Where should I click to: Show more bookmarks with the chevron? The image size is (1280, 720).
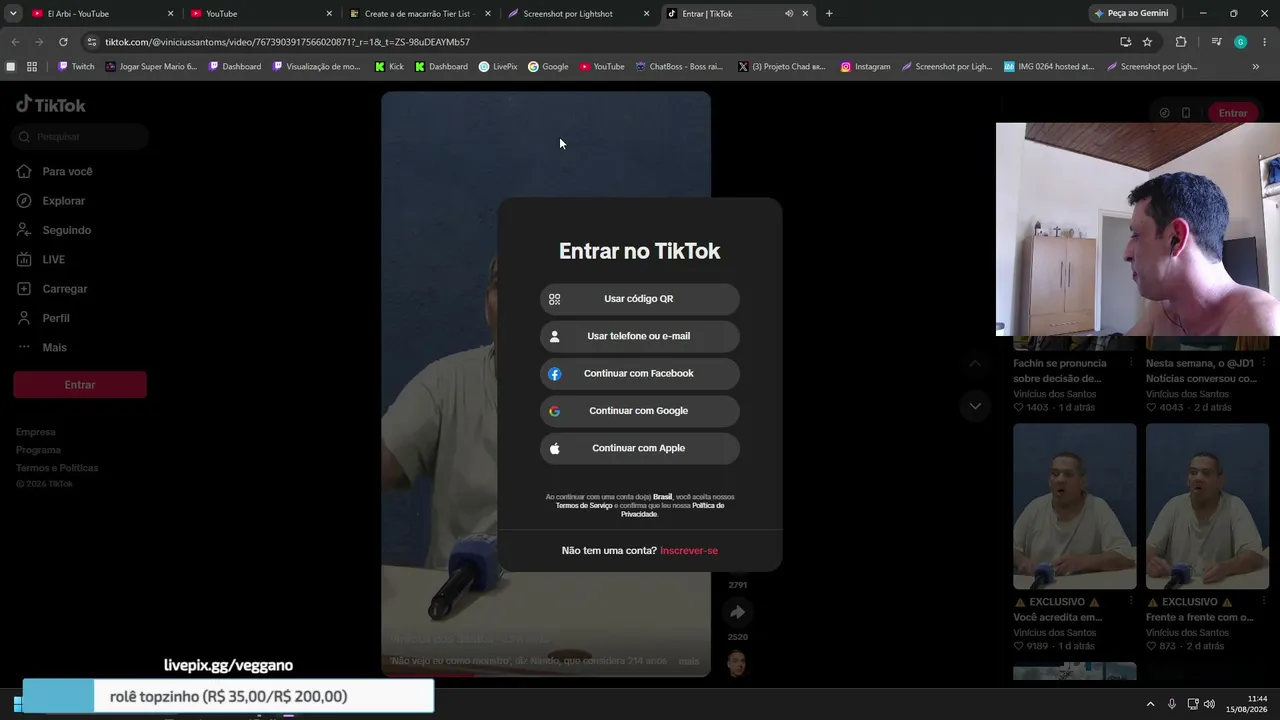click(1256, 67)
